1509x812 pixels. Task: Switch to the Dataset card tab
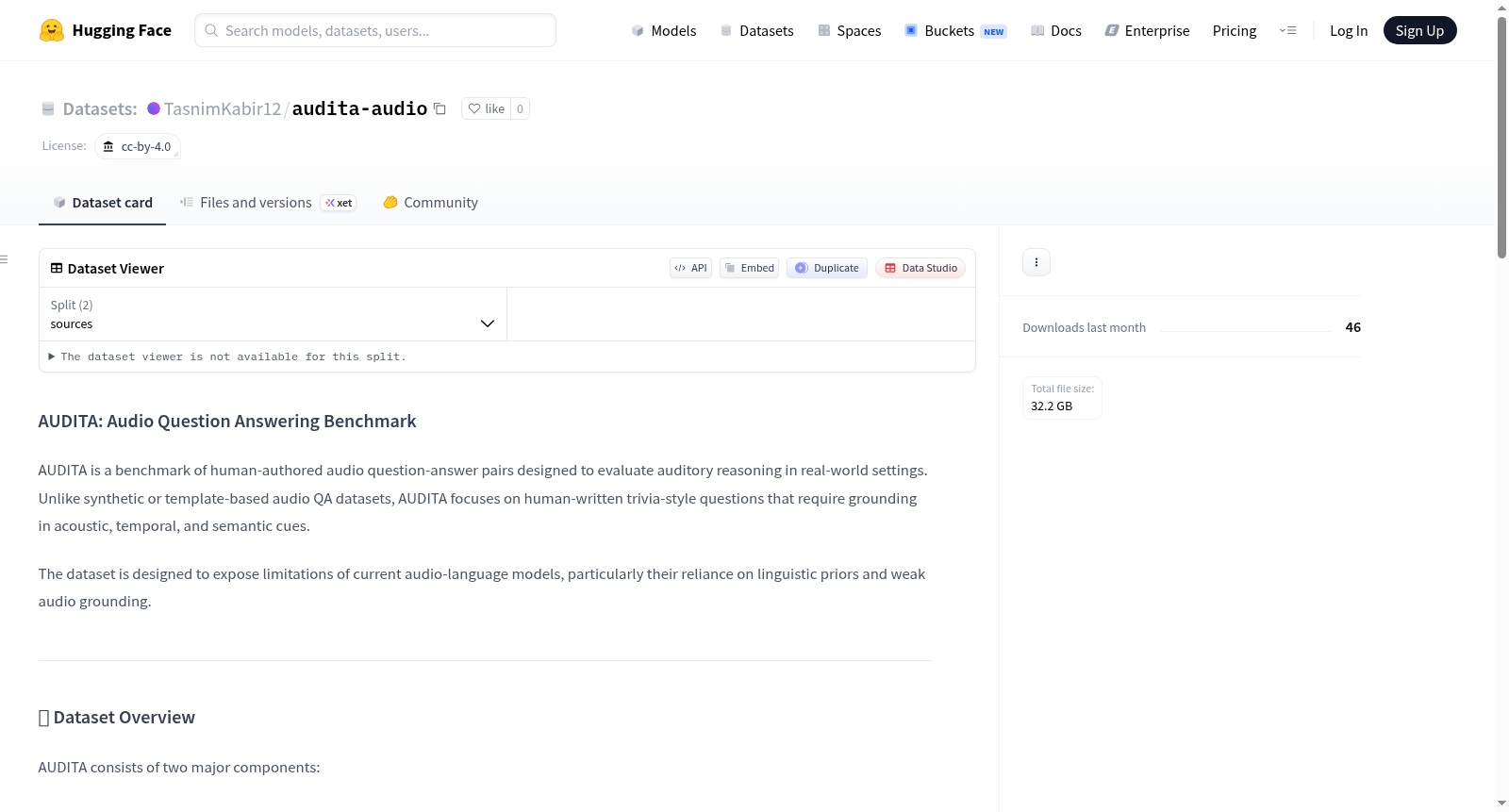tap(103, 203)
